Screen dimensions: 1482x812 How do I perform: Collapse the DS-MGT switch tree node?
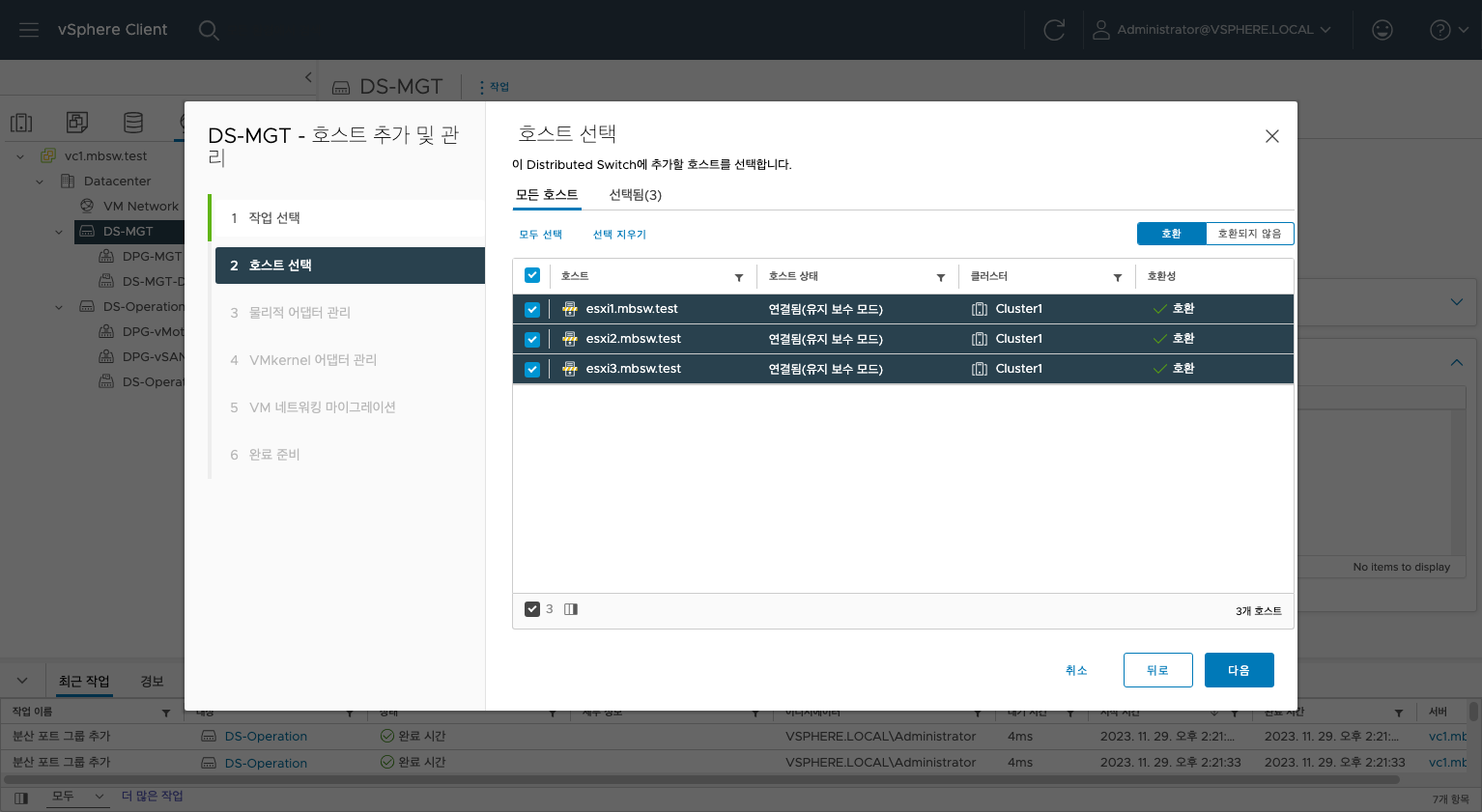59,232
